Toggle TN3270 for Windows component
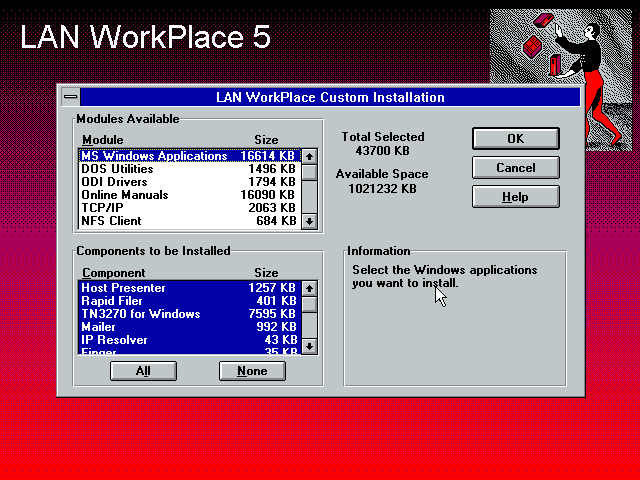 tap(189, 314)
